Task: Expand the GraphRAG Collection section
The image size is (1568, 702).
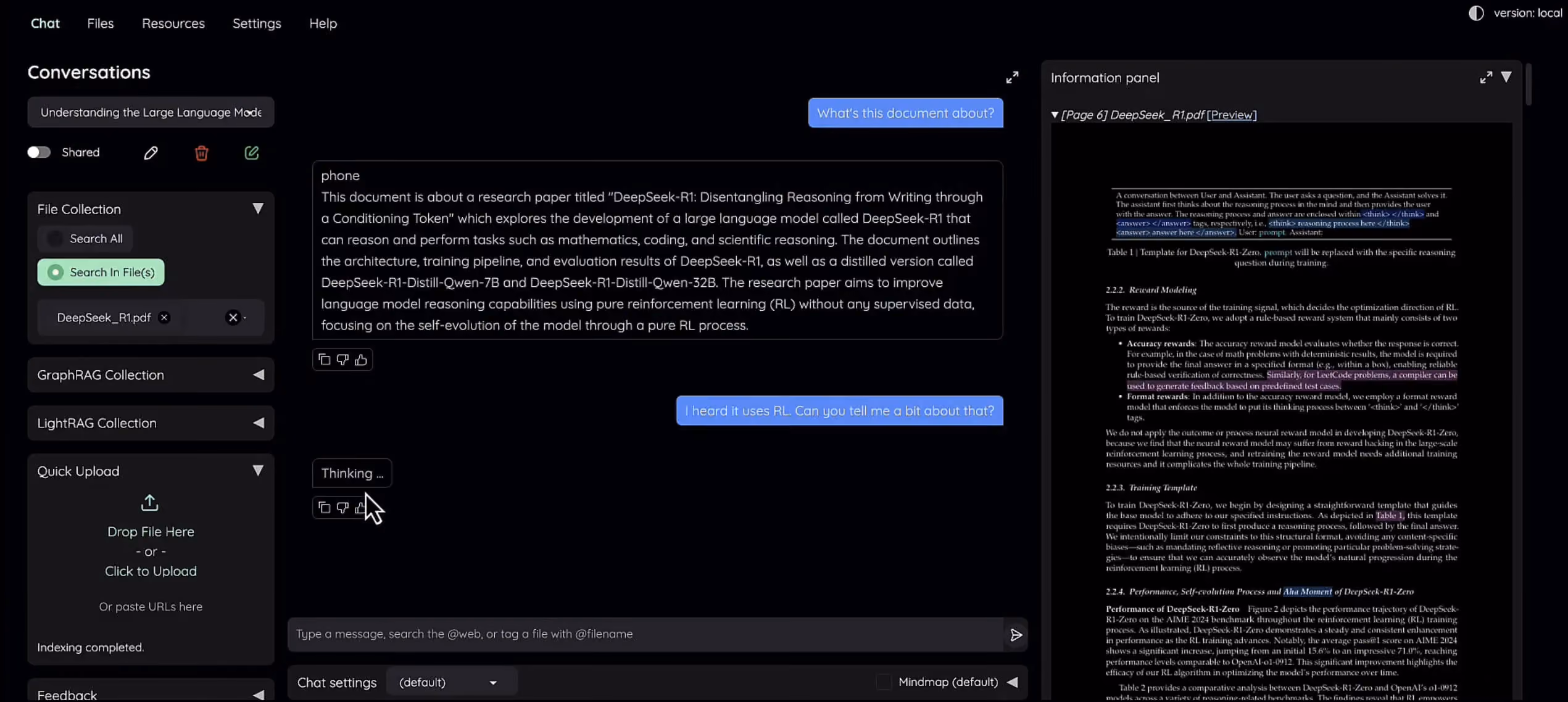Action: point(259,374)
